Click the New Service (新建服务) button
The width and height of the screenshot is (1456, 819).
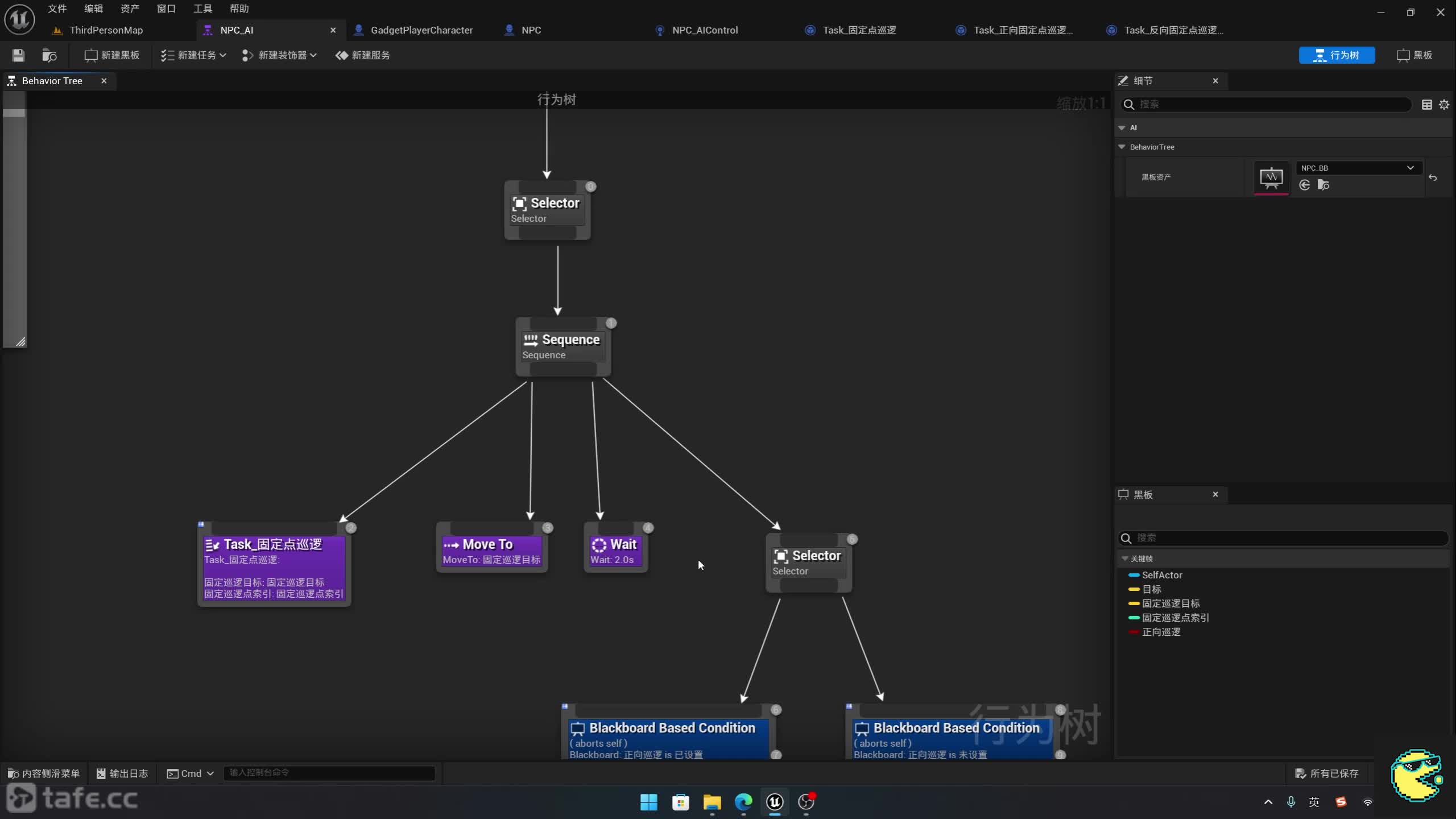363,55
